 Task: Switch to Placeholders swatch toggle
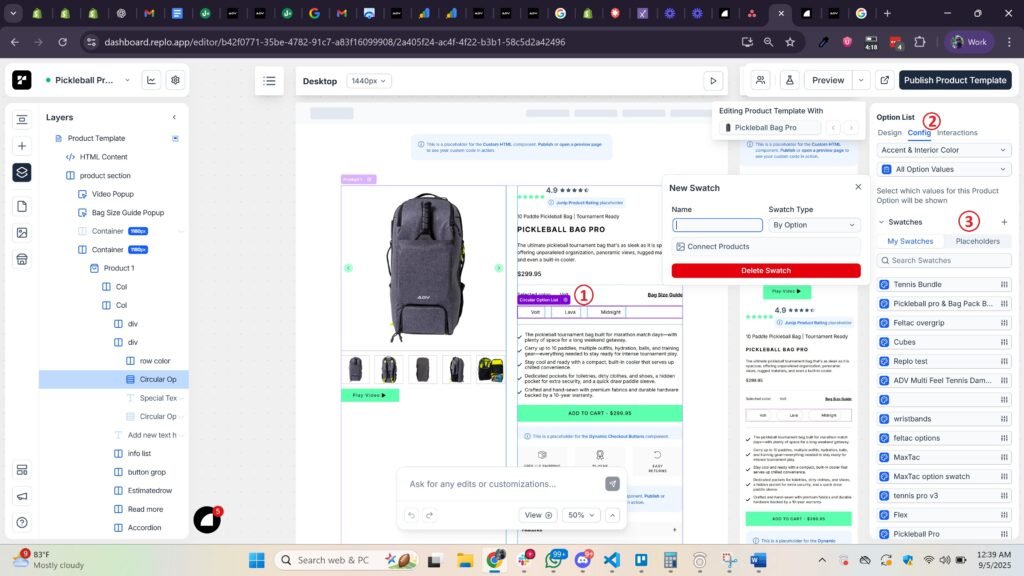click(977, 241)
